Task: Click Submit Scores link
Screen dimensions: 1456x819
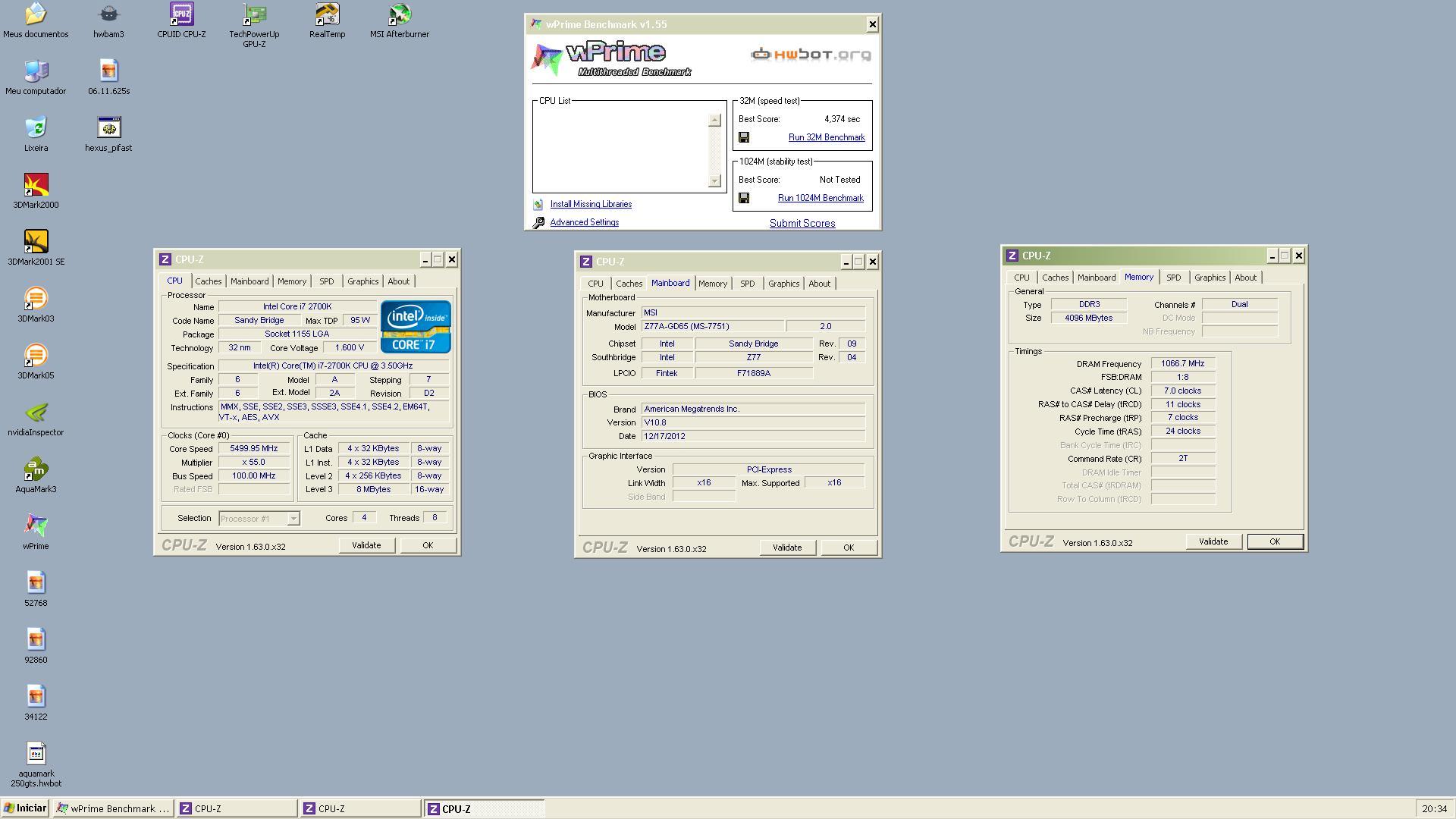Action: point(802,223)
